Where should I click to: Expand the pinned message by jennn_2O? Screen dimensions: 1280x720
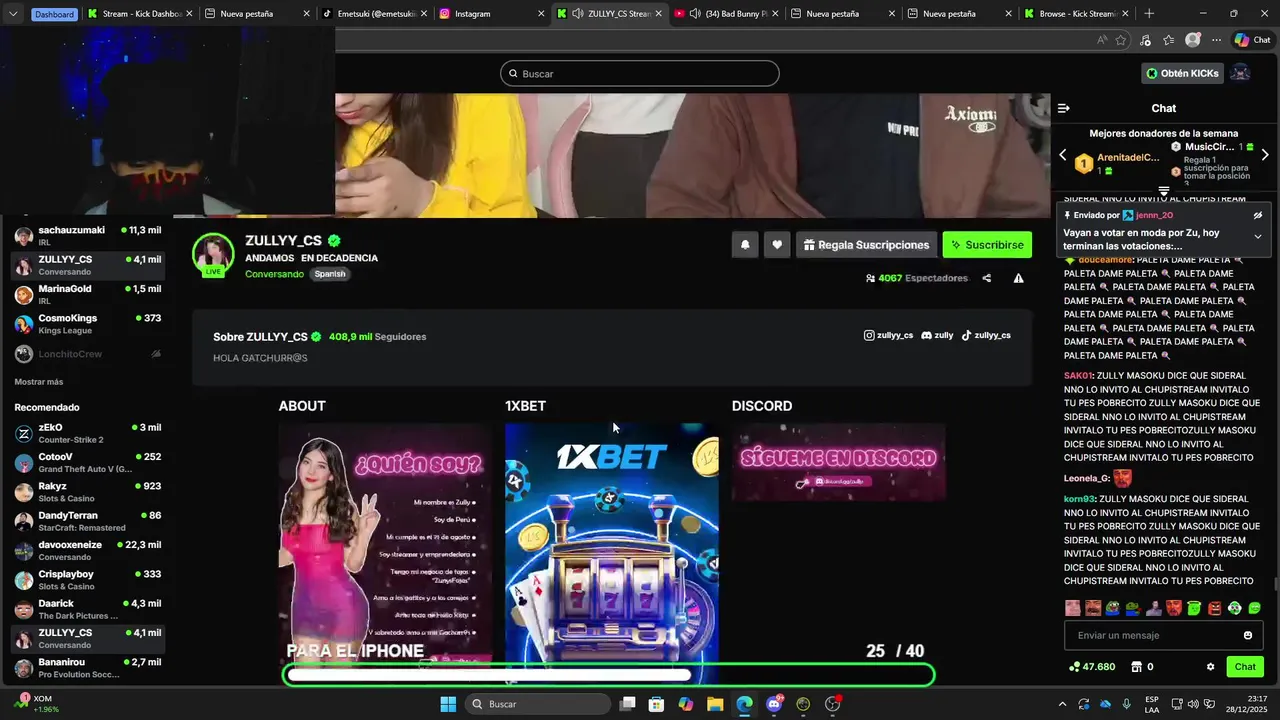1258,236
